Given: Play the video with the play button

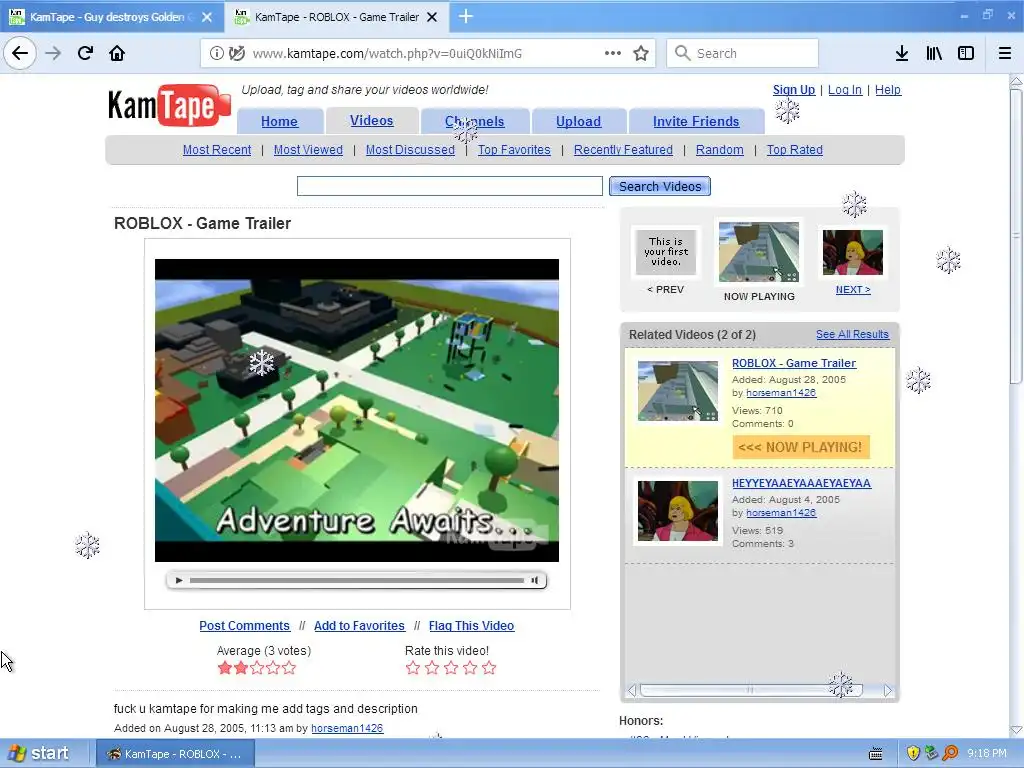Looking at the screenshot, I should (179, 580).
